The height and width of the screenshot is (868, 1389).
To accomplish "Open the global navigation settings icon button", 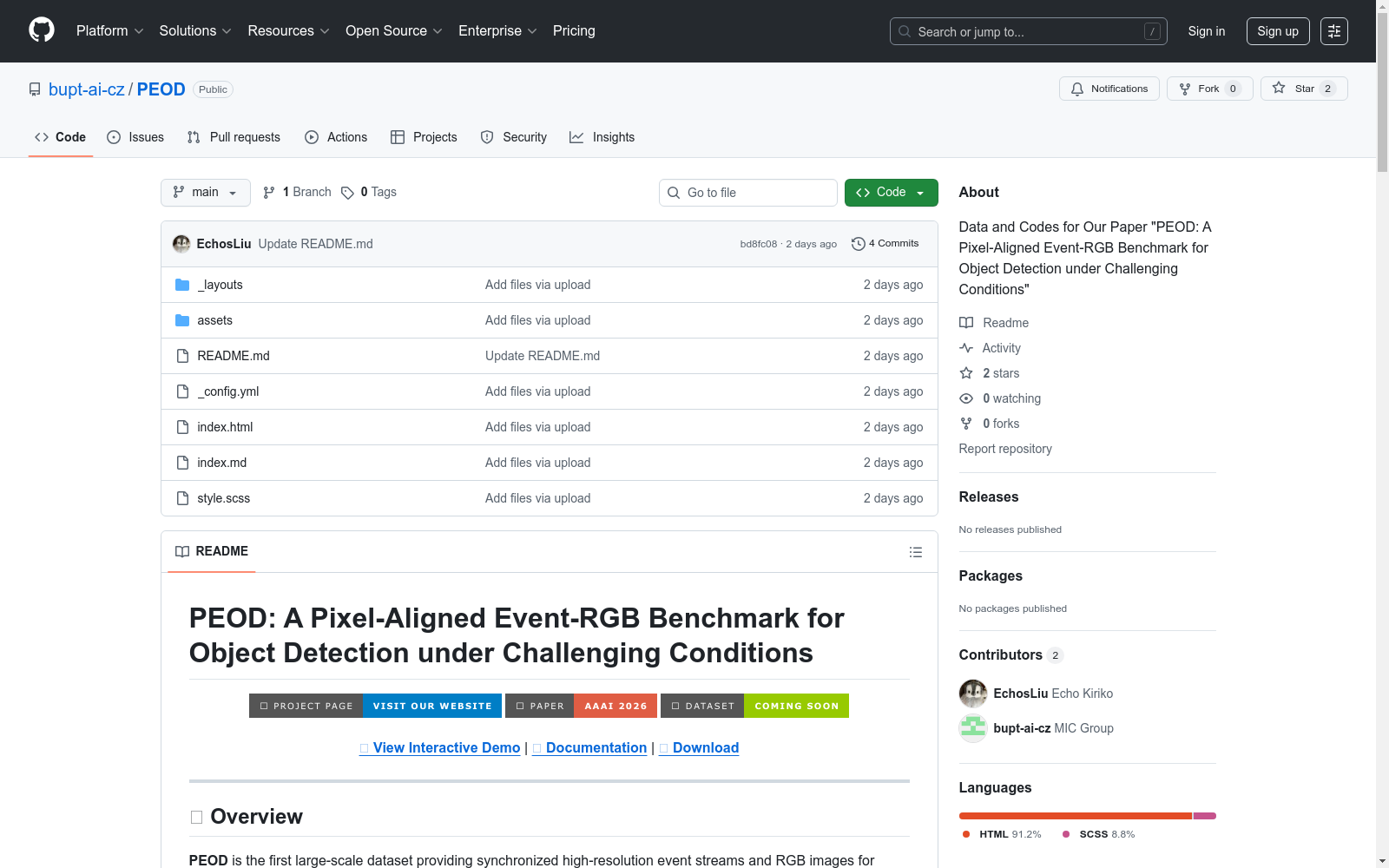I will pos(1334,31).
